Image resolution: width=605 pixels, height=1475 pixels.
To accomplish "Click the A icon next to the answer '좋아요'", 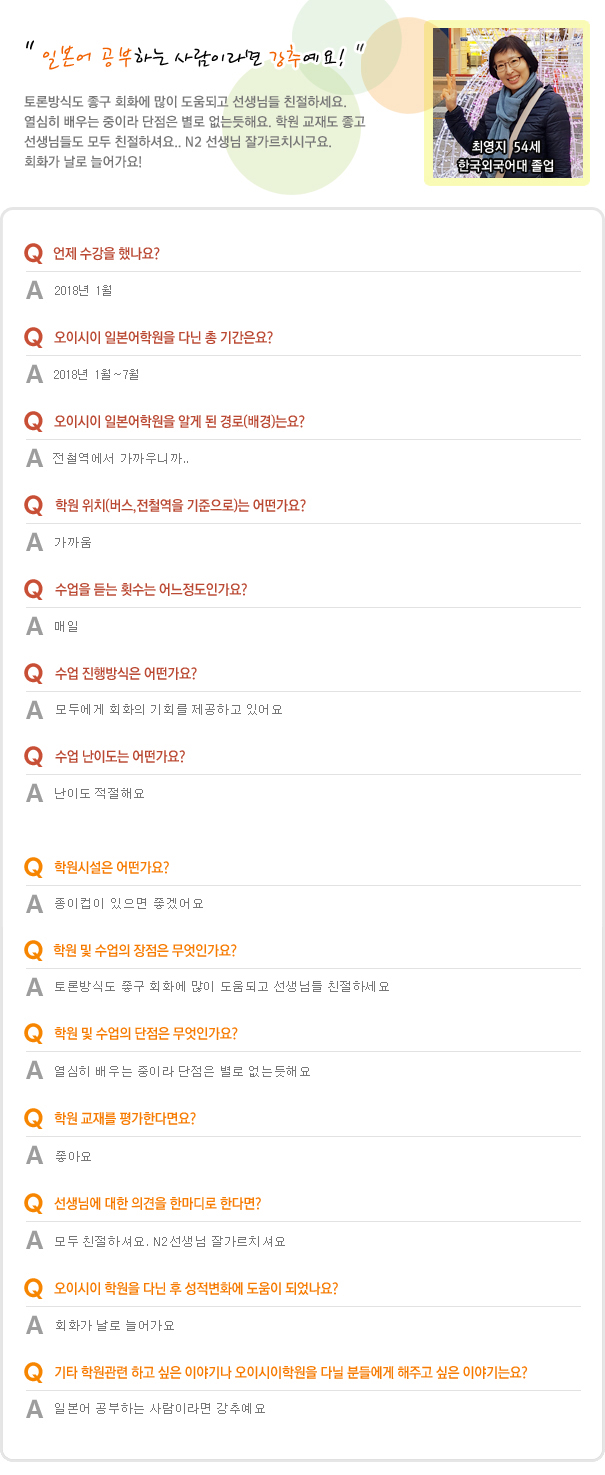I will pyautogui.click(x=34, y=1157).
